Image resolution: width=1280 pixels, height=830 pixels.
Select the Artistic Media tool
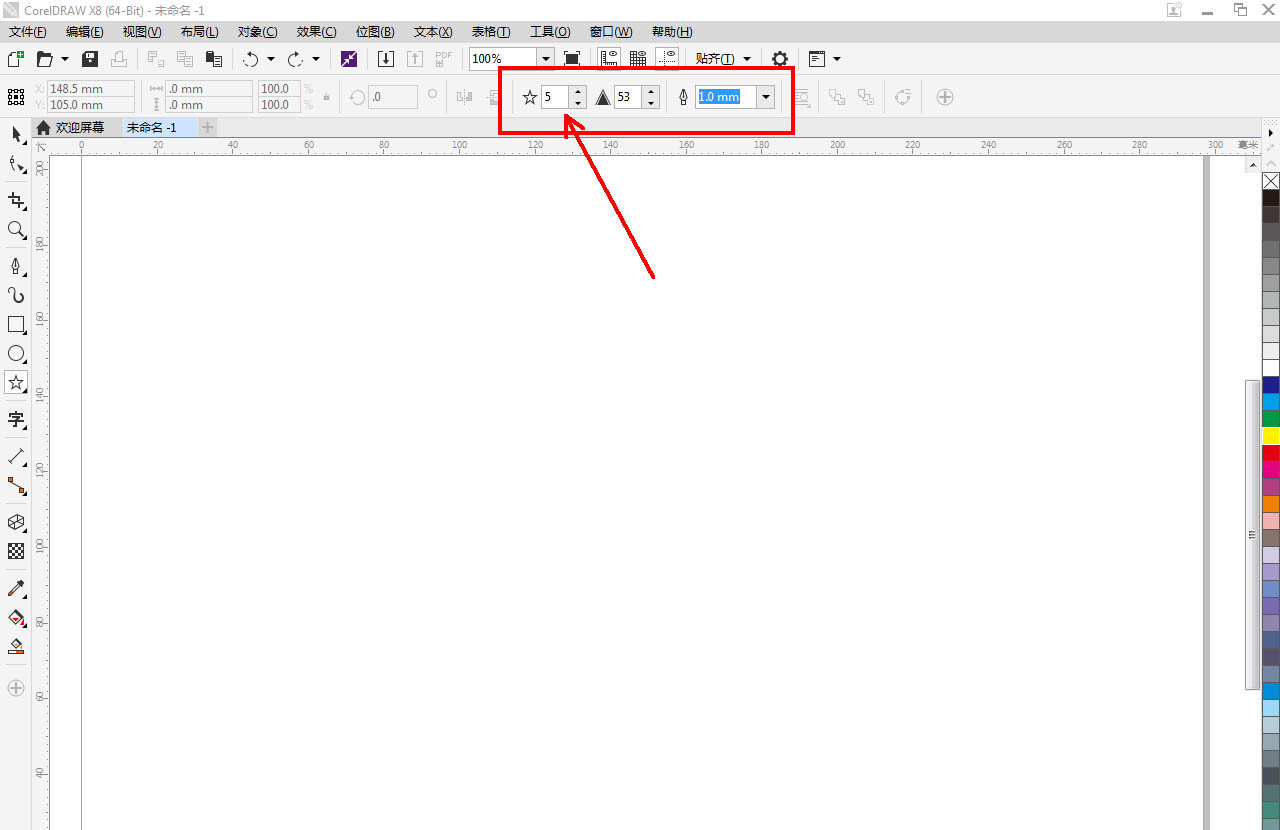pos(16,295)
